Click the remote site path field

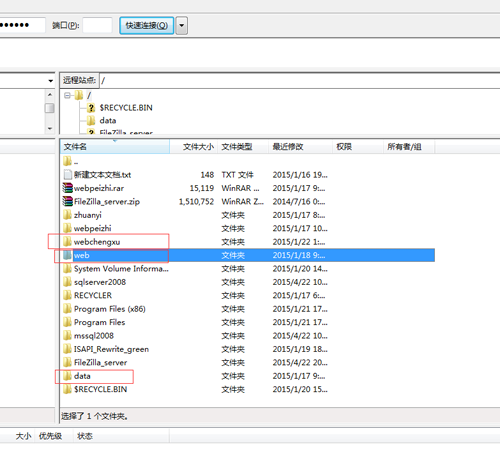click(300, 80)
